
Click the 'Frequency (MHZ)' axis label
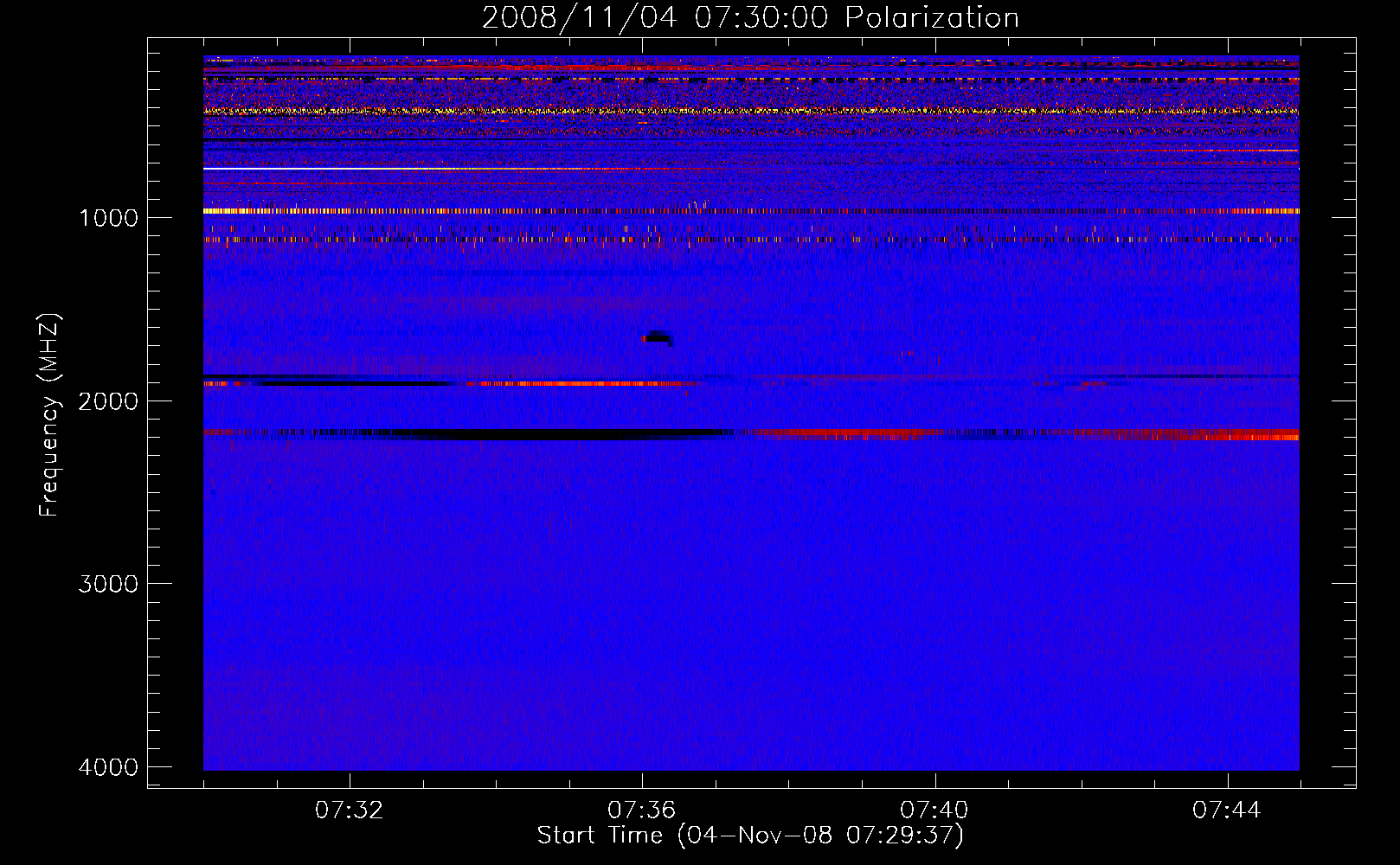tap(49, 415)
